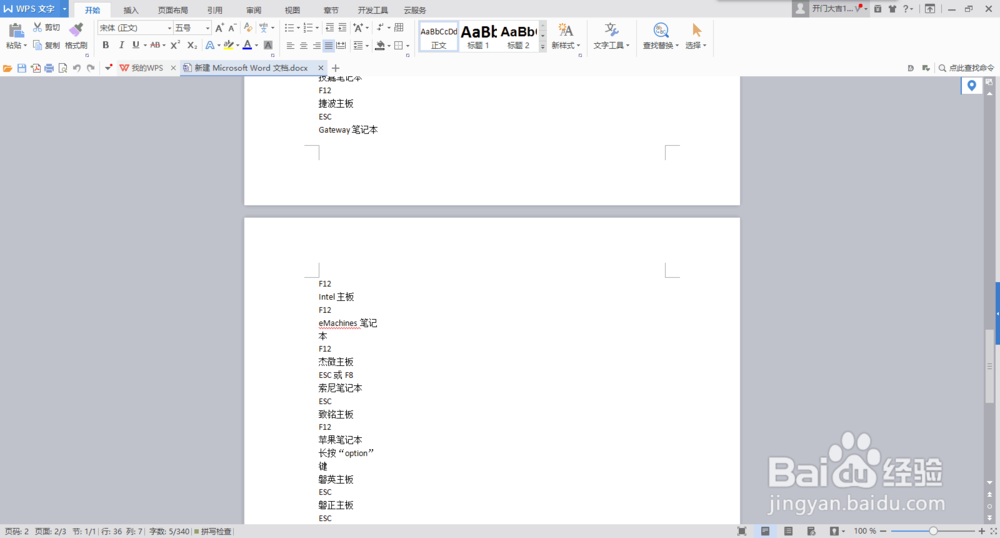Align text left

pyautogui.click(x=290, y=45)
